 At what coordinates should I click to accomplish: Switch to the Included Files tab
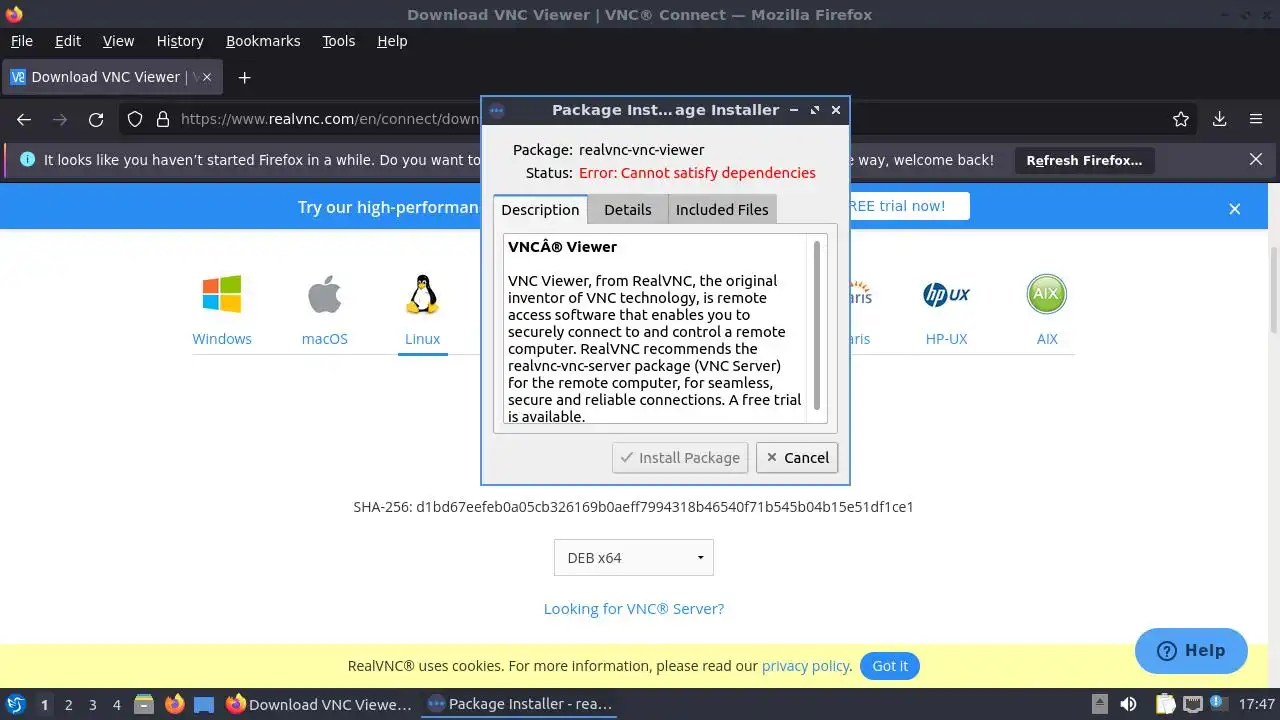pos(722,209)
